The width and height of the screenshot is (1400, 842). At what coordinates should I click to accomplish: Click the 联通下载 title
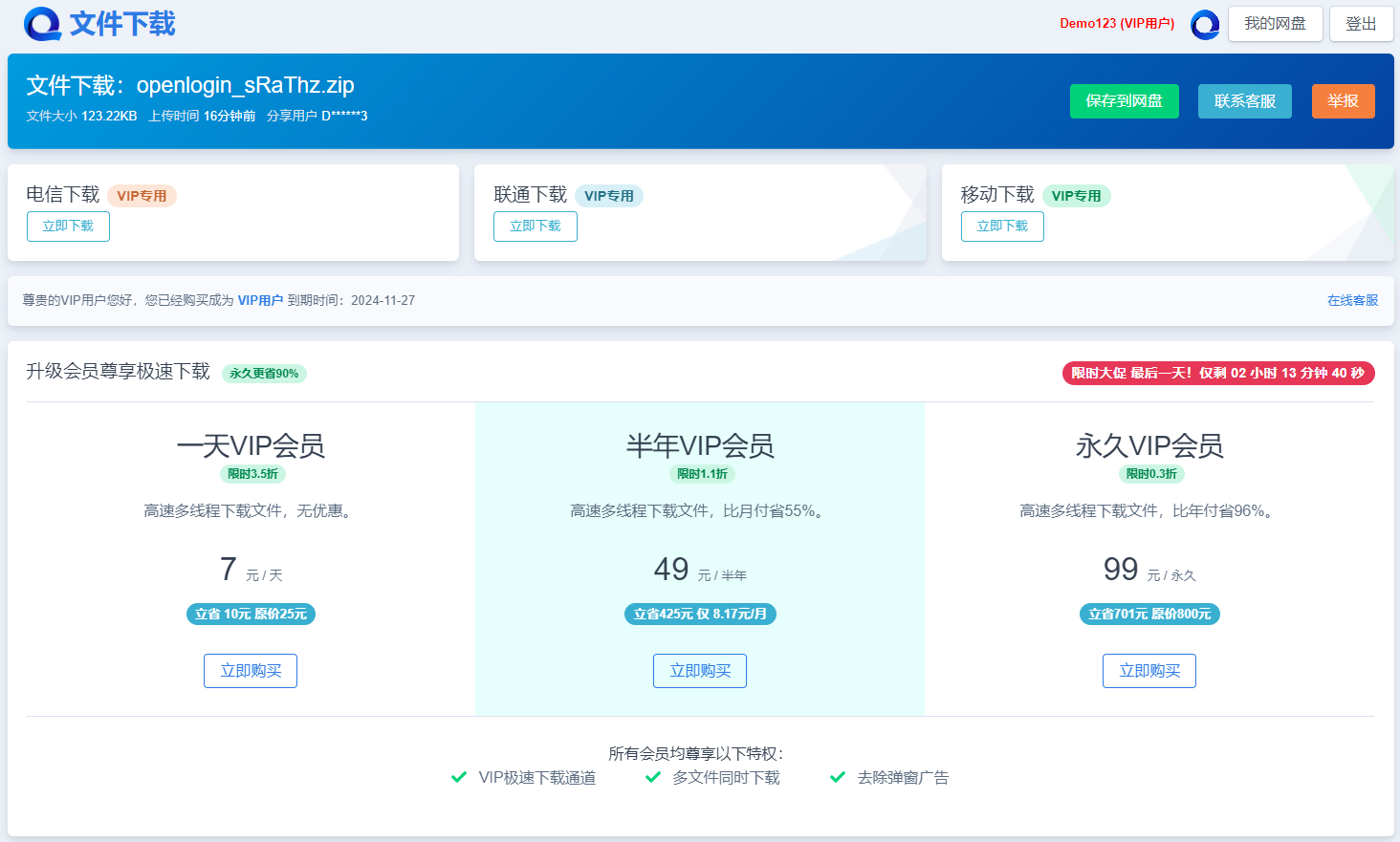click(x=531, y=195)
